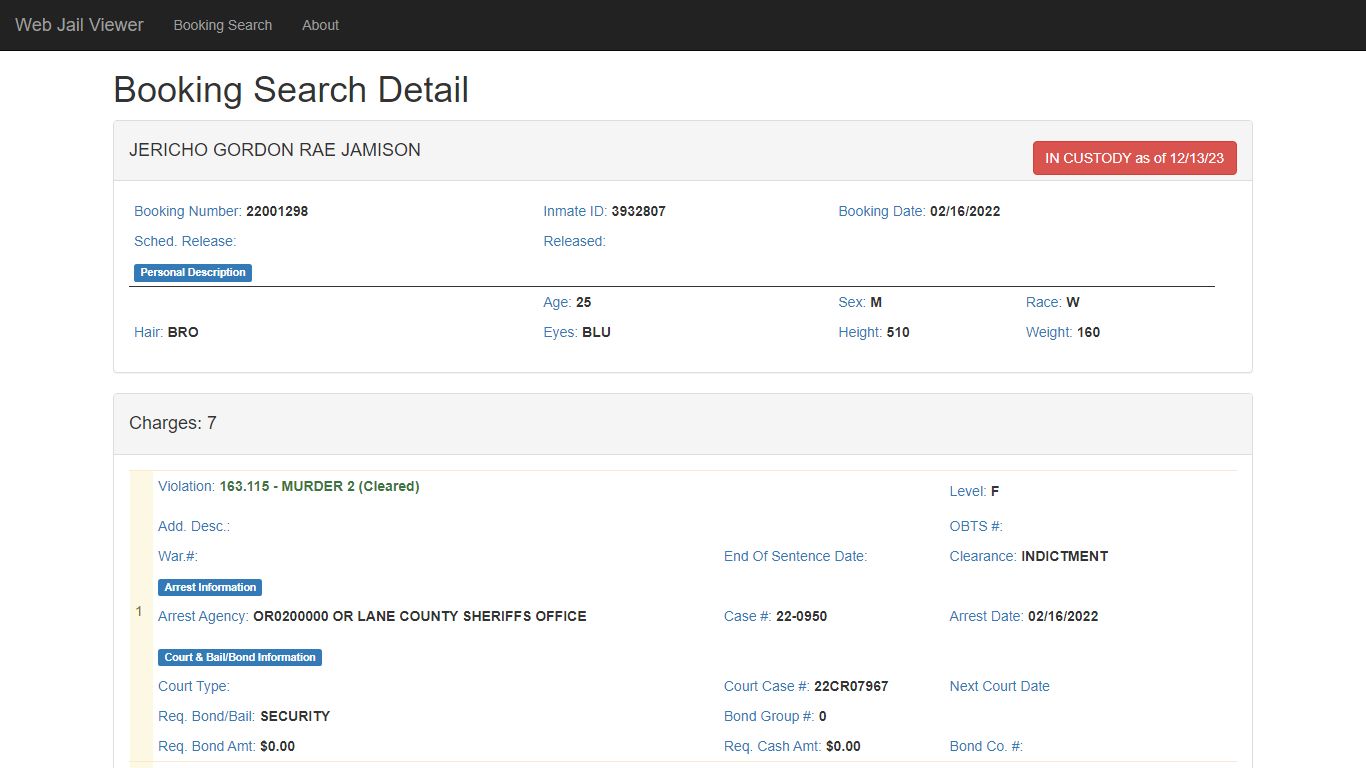Click the End Of Sentence Date label
Screen dimensions: 1366x768
point(795,556)
